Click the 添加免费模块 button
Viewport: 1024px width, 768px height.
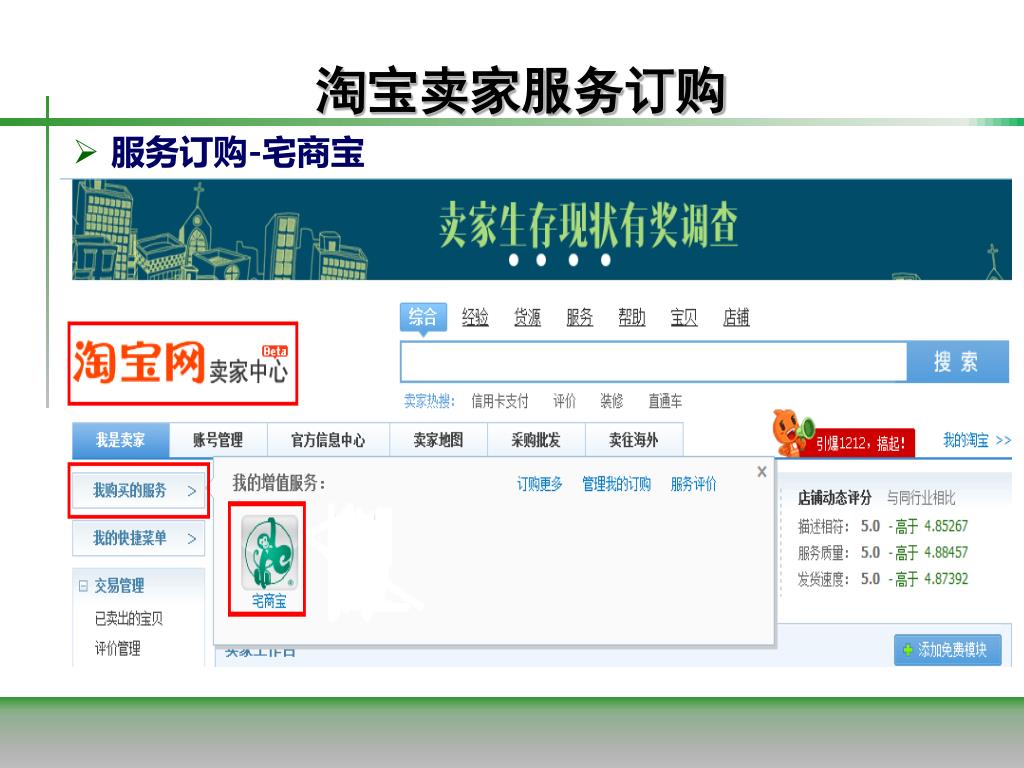click(x=948, y=650)
